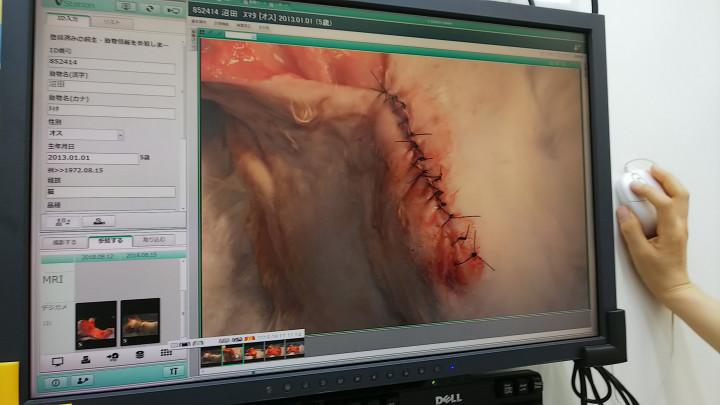The height and width of the screenshot is (405, 720).
Task: Click the user edit icon button
Action: click(x=82, y=380)
